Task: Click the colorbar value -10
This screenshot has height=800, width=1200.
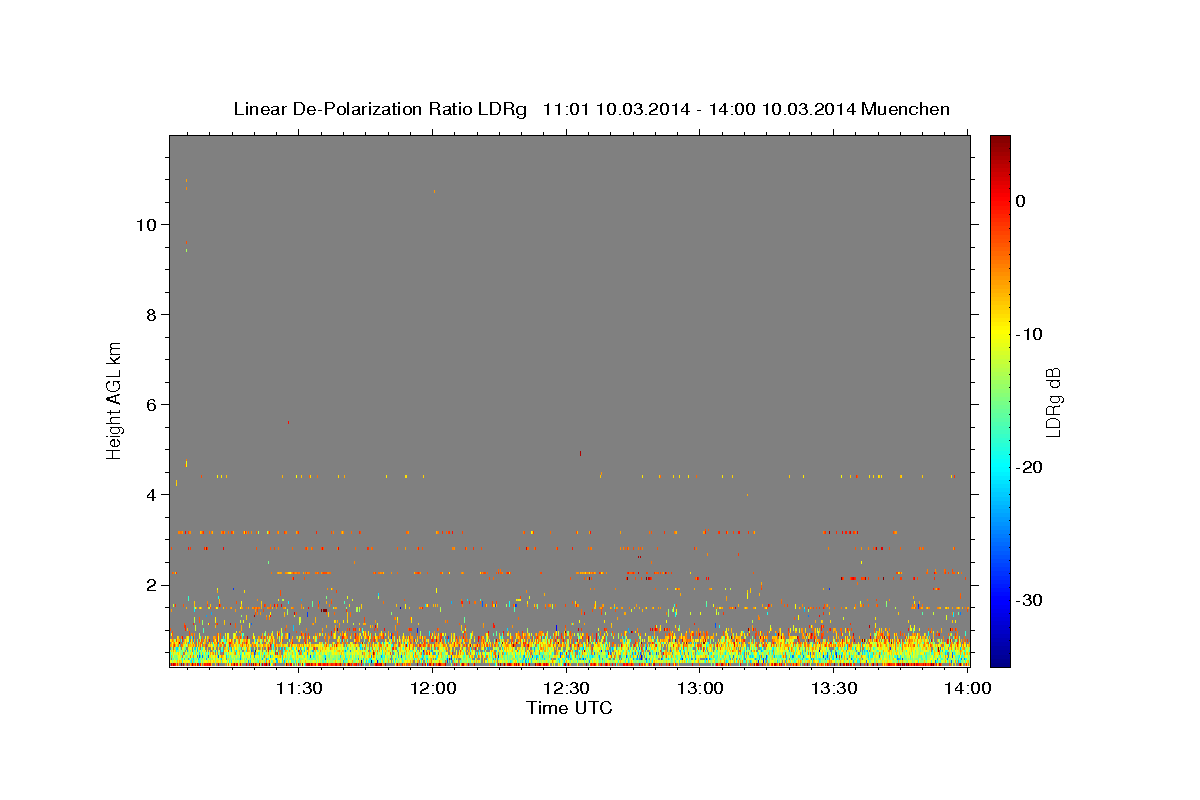Action: click(x=1030, y=334)
